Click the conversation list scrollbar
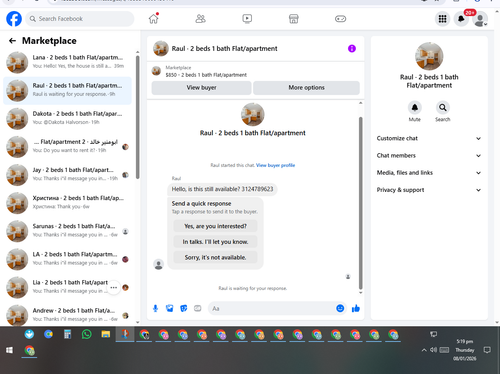500x374 pixels. pyautogui.click(x=137, y=117)
